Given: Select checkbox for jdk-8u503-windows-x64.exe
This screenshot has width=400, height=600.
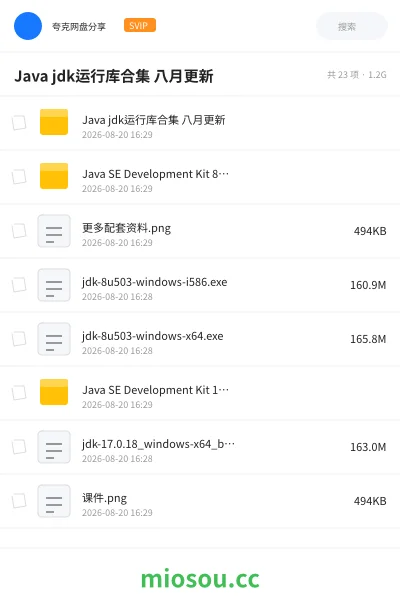Looking at the screenshot, I should [x=19, y=339].
